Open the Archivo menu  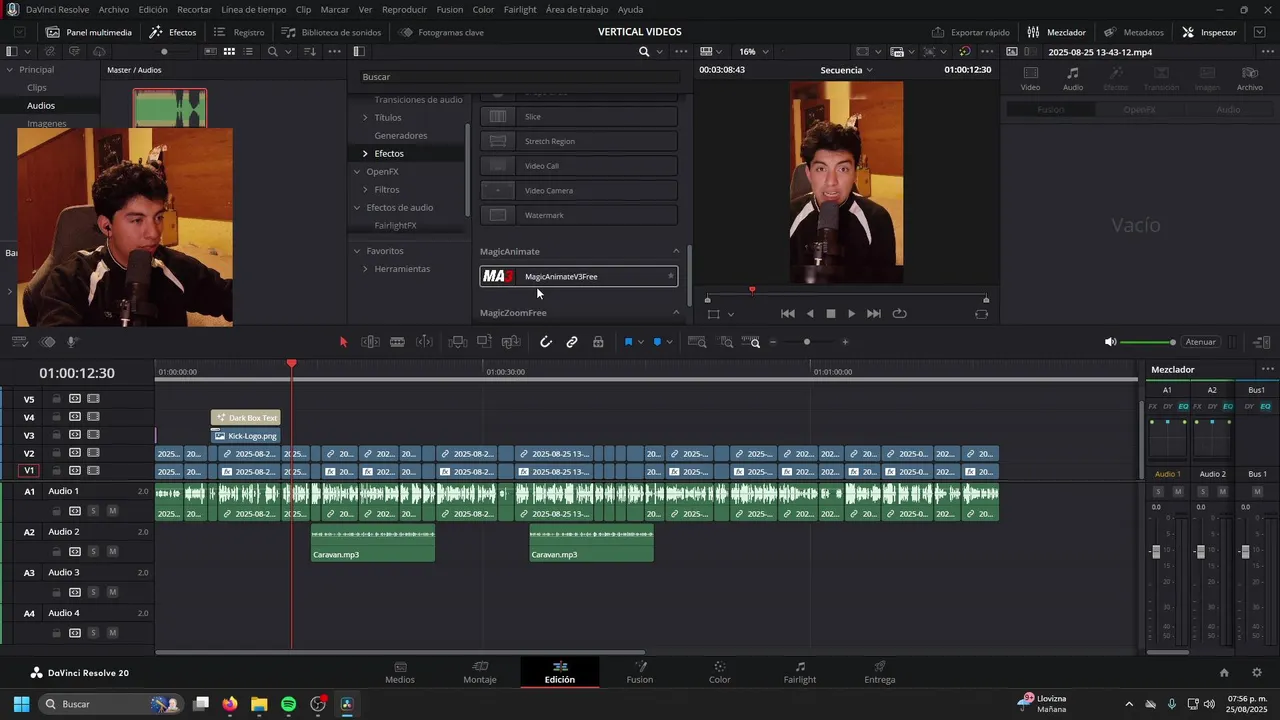pos(113,9)
